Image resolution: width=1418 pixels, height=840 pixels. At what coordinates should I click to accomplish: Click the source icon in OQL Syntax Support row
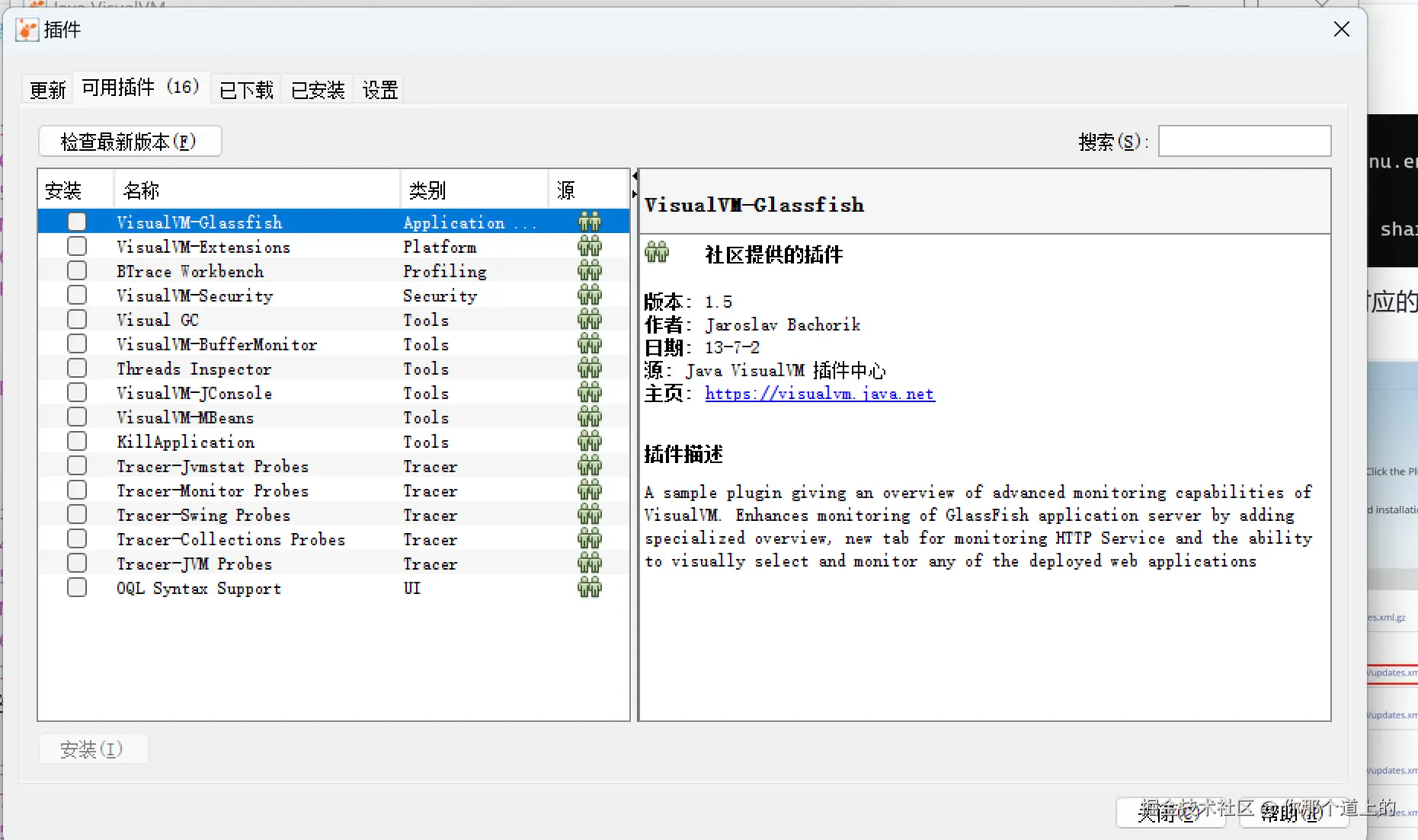(590, 587)
